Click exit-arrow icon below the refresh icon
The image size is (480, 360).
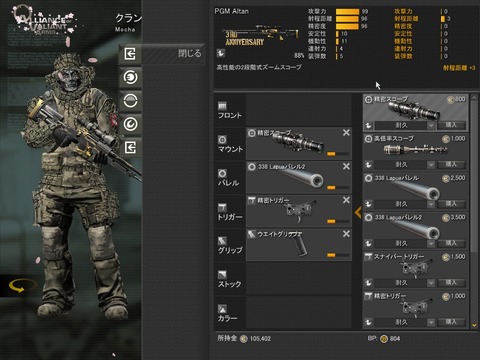click(x=130, y=147)
